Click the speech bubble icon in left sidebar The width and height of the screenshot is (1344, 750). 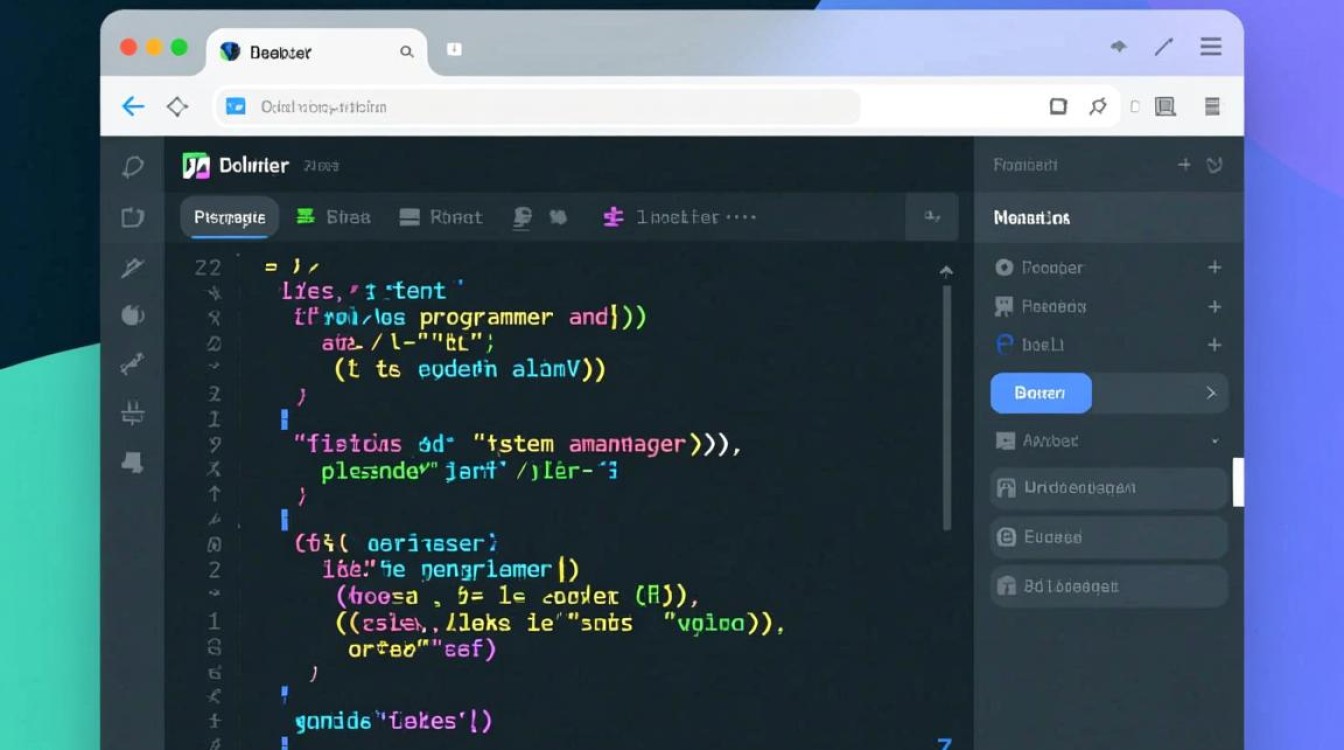coord(132,166)
